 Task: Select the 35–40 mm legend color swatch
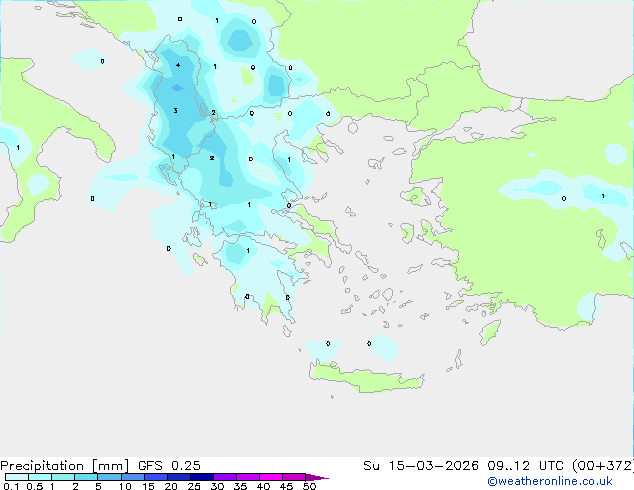[x=248, y=477]
